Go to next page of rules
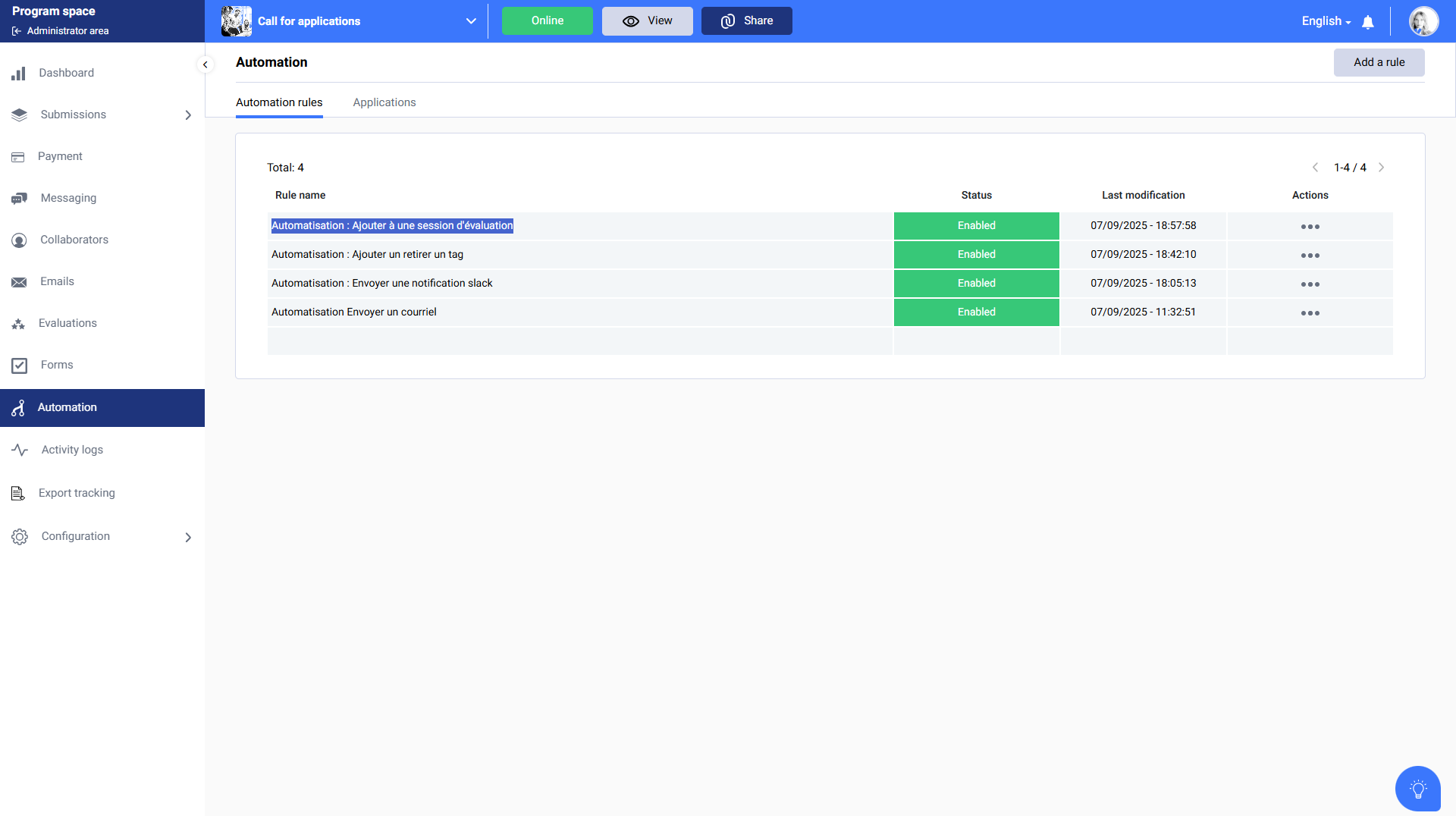The height and width of the screenshot is (819, 1456). (x=1381, y=168)
